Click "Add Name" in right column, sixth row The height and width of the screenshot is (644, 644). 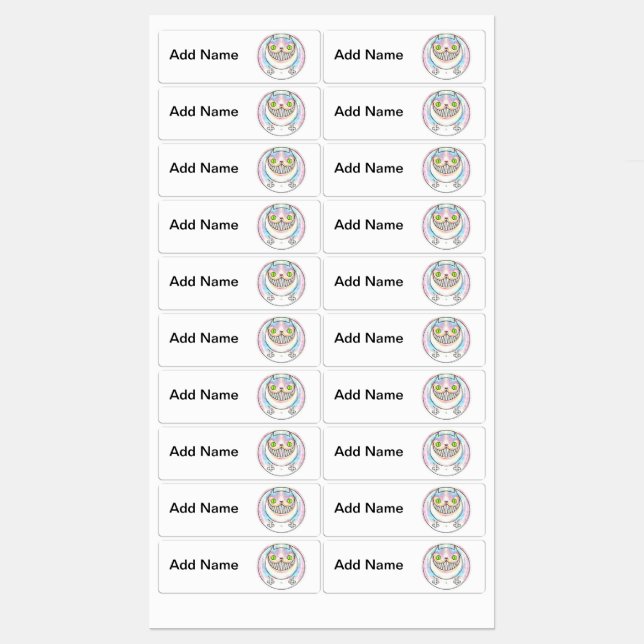pos(369,338)
